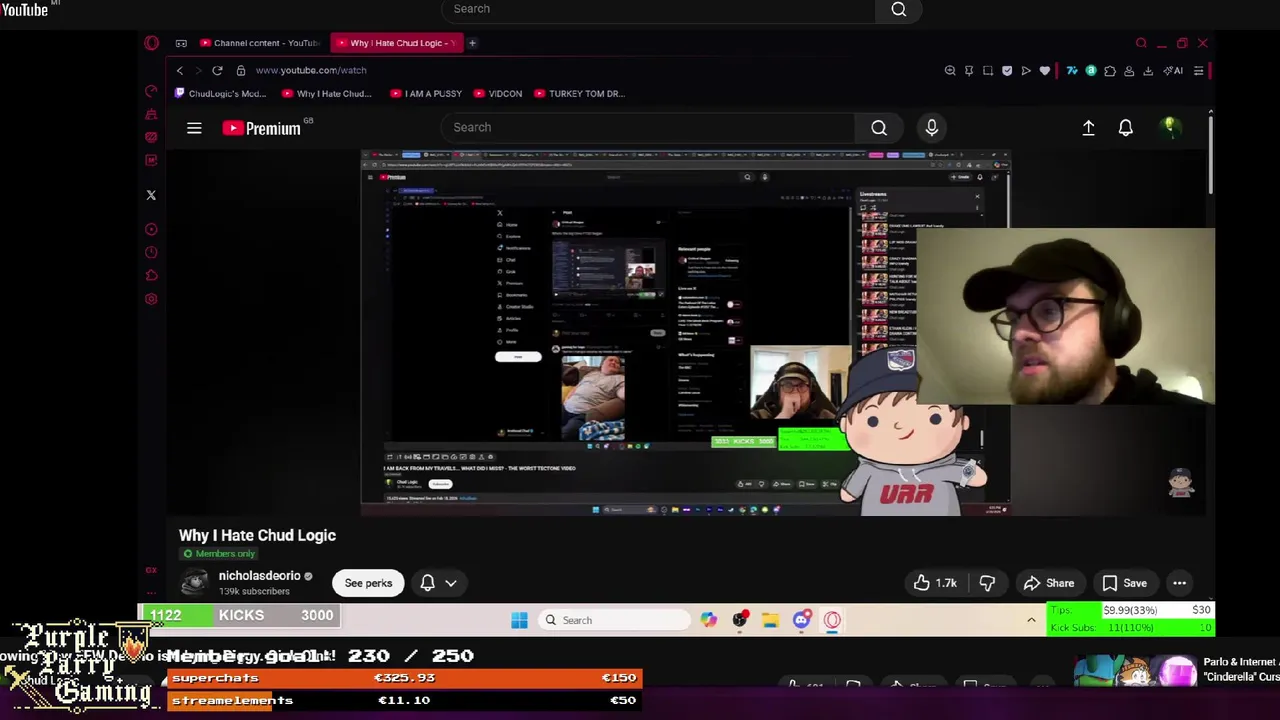Select the Why I Hate Chud Logic tab
1280x720 pixels.
[395, 43]
